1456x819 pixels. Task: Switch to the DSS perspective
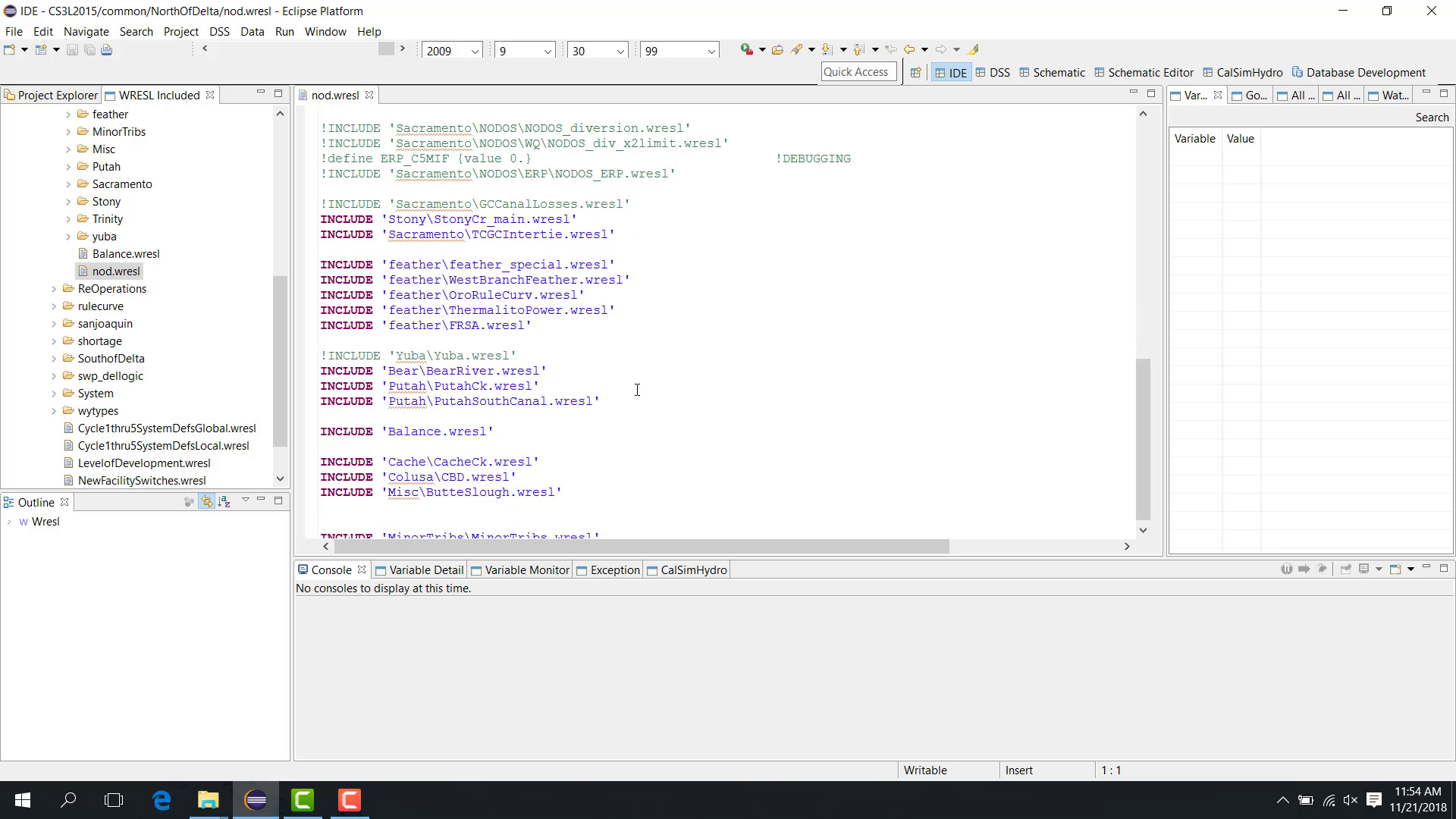tap(993, 73)
